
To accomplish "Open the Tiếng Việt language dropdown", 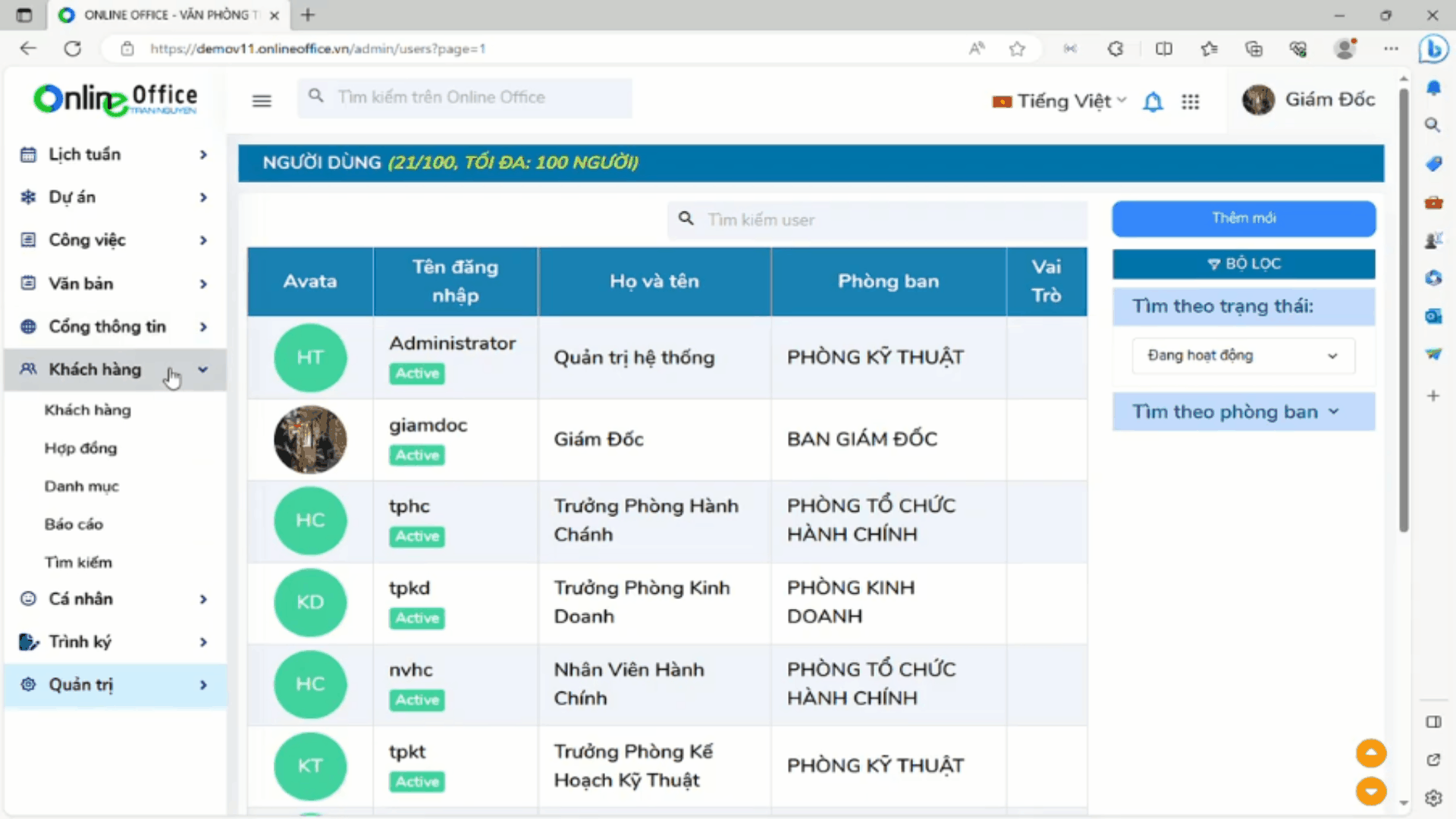I will (x=1060, y=101).
